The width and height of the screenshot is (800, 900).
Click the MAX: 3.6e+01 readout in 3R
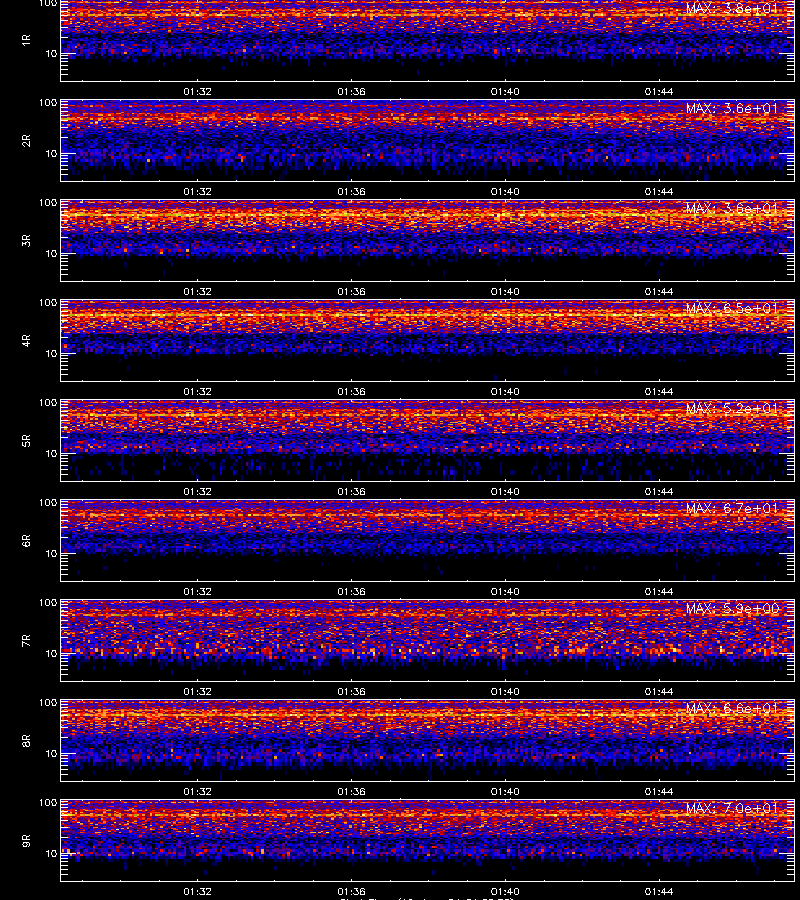coord(732,208)
